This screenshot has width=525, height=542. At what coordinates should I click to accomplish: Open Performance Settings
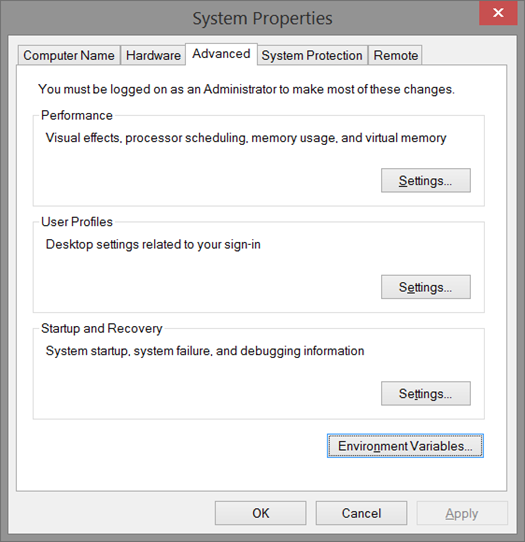(426, 180)
